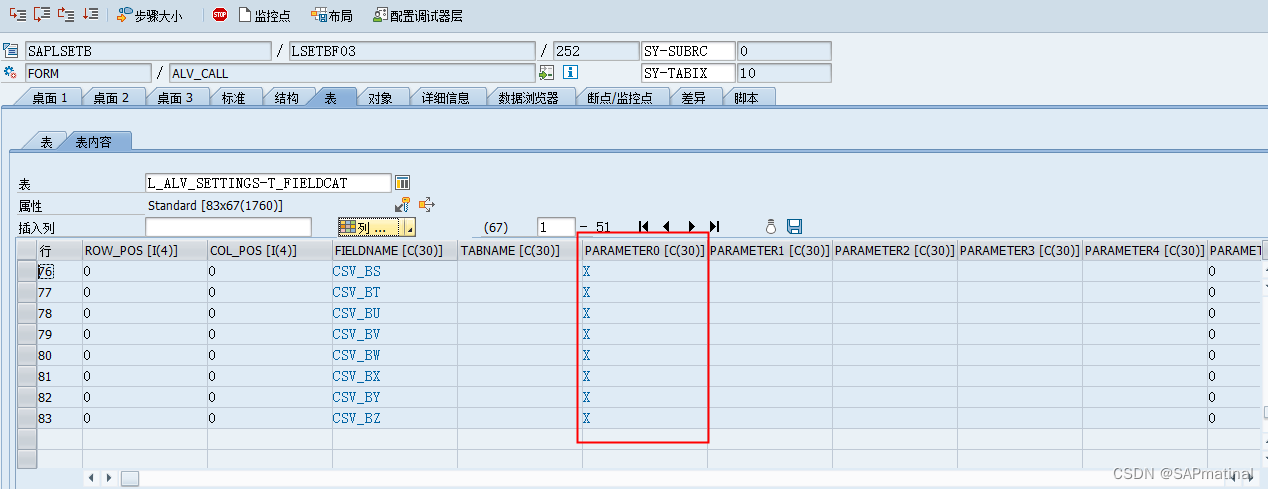Click the TABNAME [C(30)] column header
The image size is (1268, 489).
tap(520, 250)
